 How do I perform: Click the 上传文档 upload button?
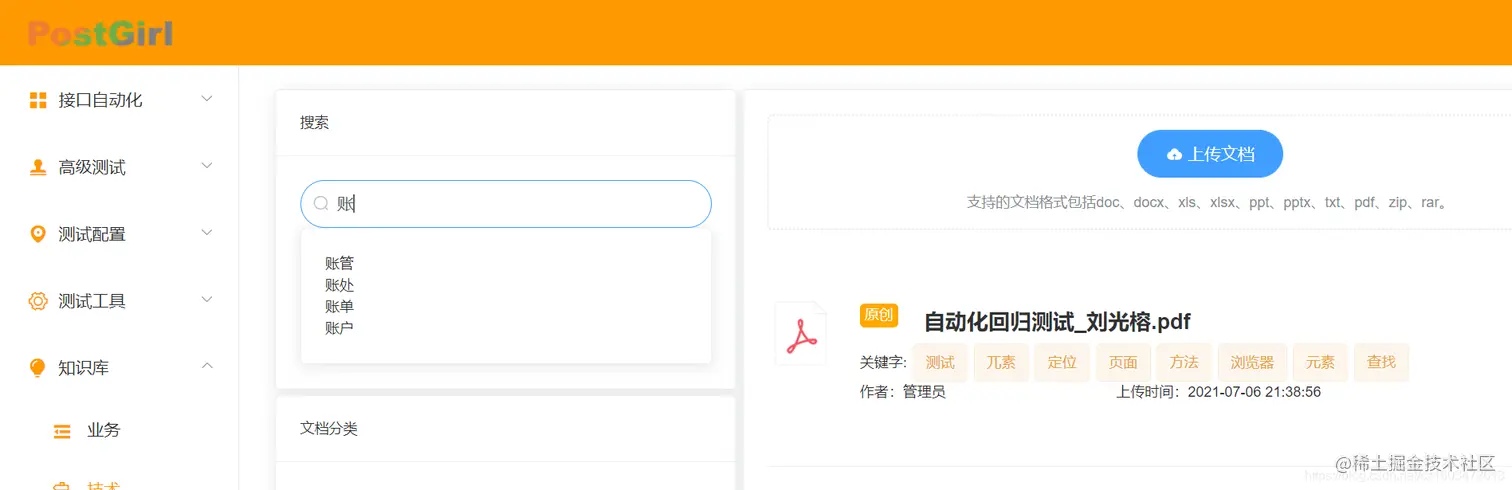click(1210, 154)
